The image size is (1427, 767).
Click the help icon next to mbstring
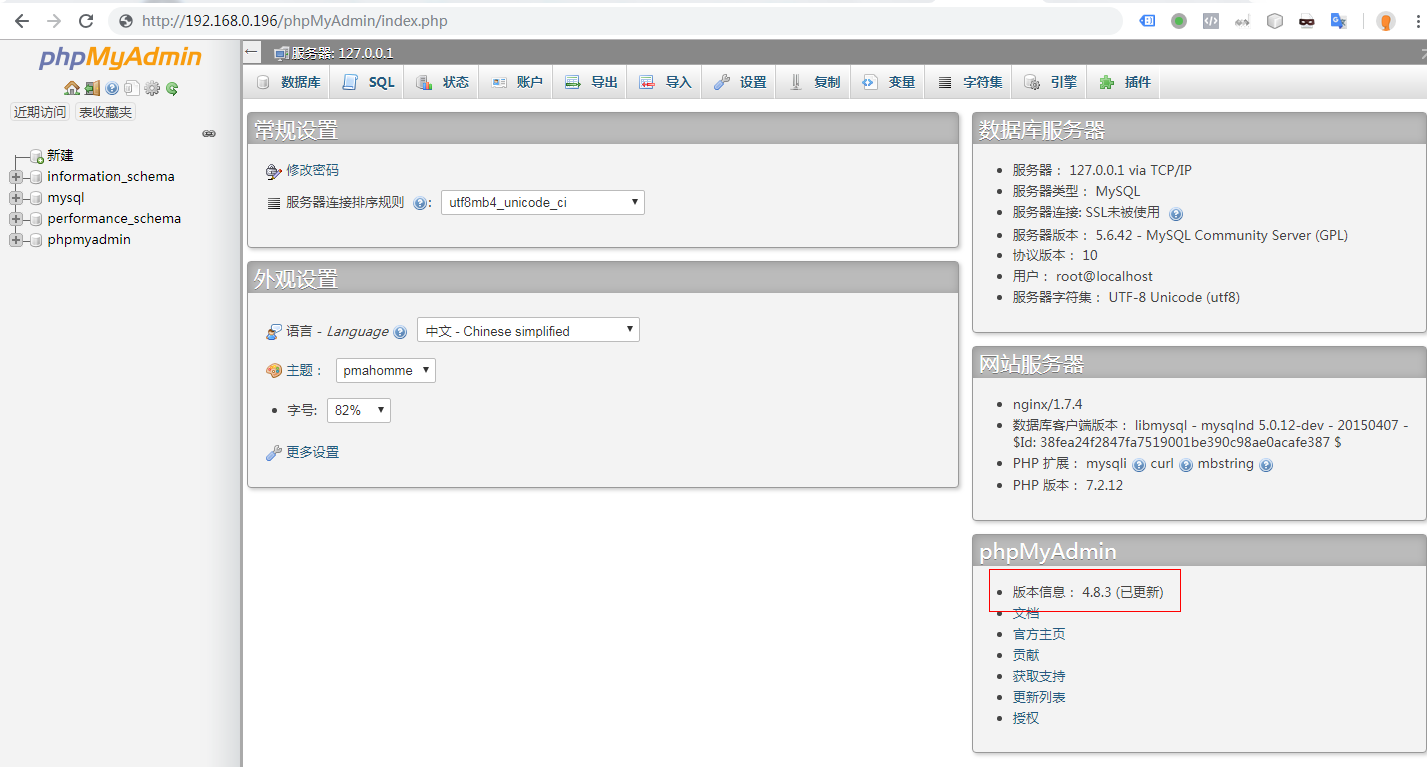pyautogui.click(x=1266, y=465)
